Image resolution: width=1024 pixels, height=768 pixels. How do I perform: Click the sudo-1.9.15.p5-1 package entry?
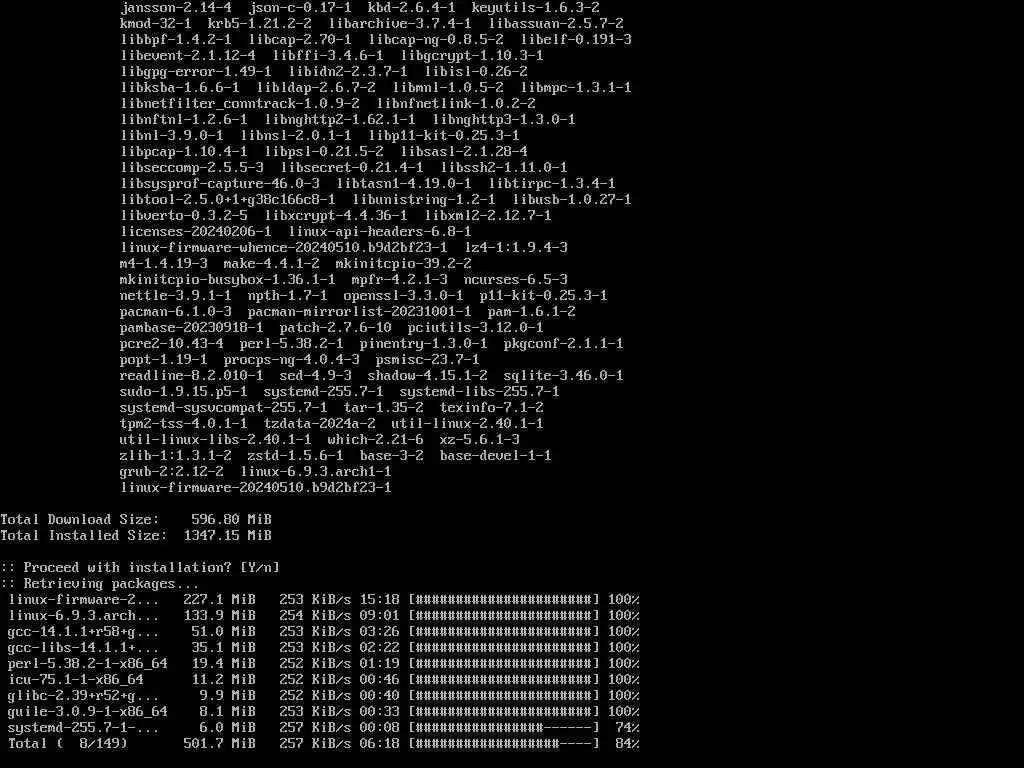[184, 392]
